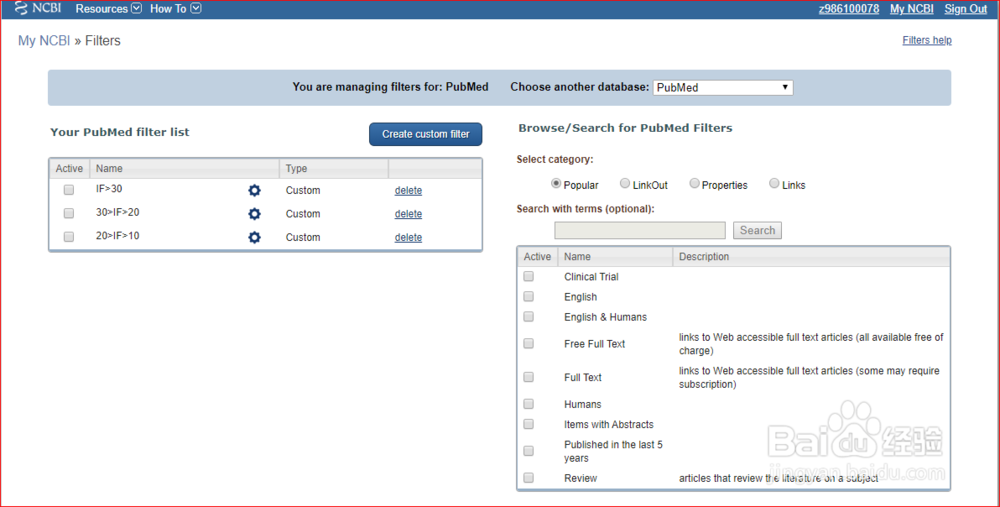Click gear icon next to 20>IF>10 filter
The height and width of the screenshot is (507, 1000).
pos(254,237)
